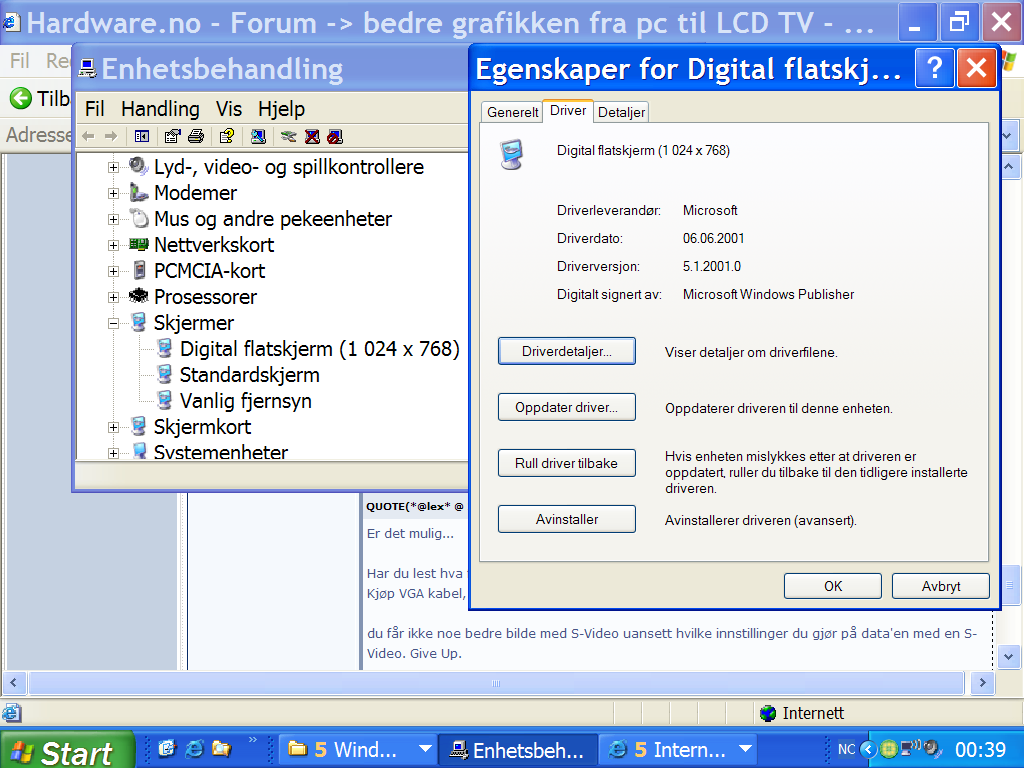Open the folder icon in quick launch
This screenshot has width=1024, height=768.
pos(221,748)
